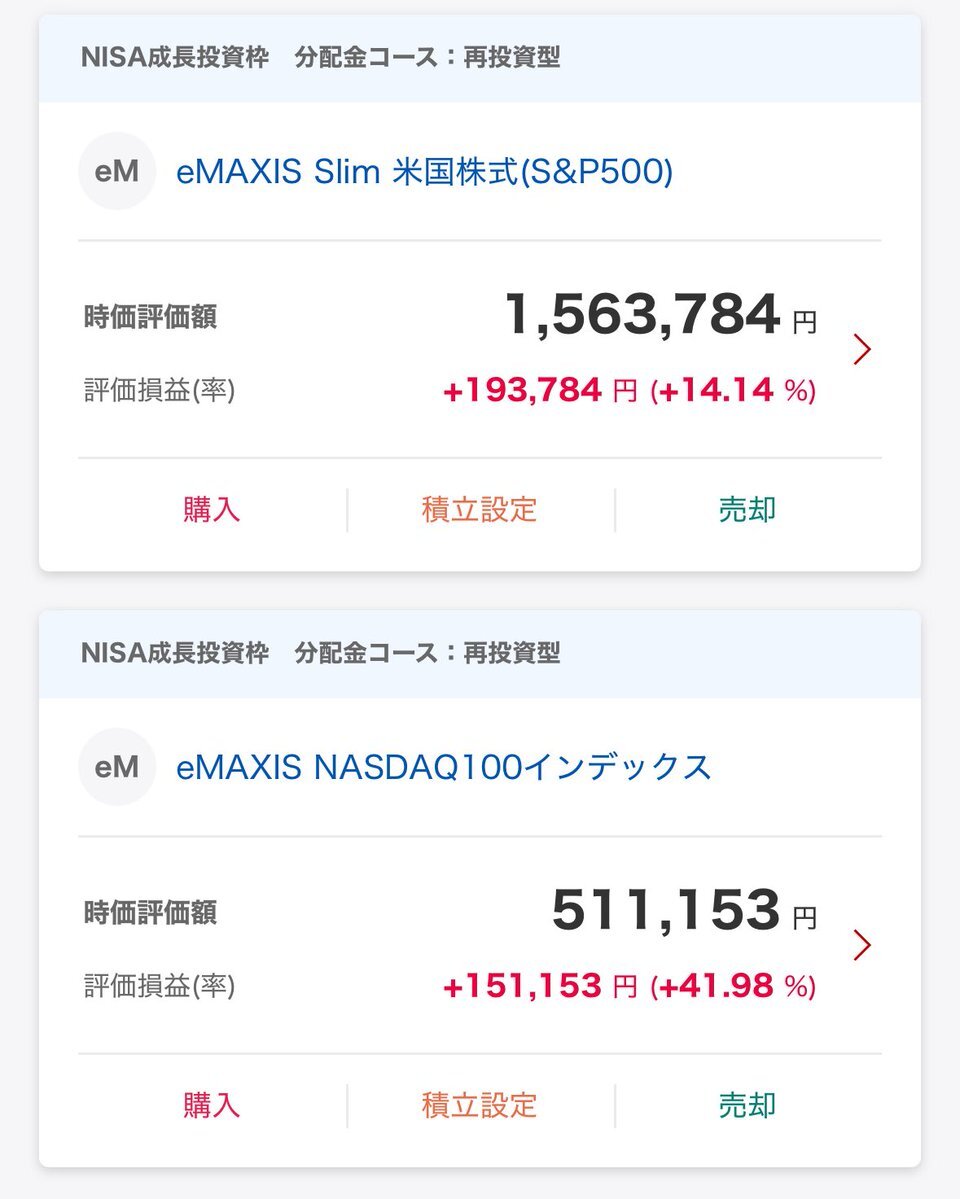The height and width of the screenshot is (1199, 960).
Task: Click the +41.98 % return rate
Action: [x=733, y=986]
